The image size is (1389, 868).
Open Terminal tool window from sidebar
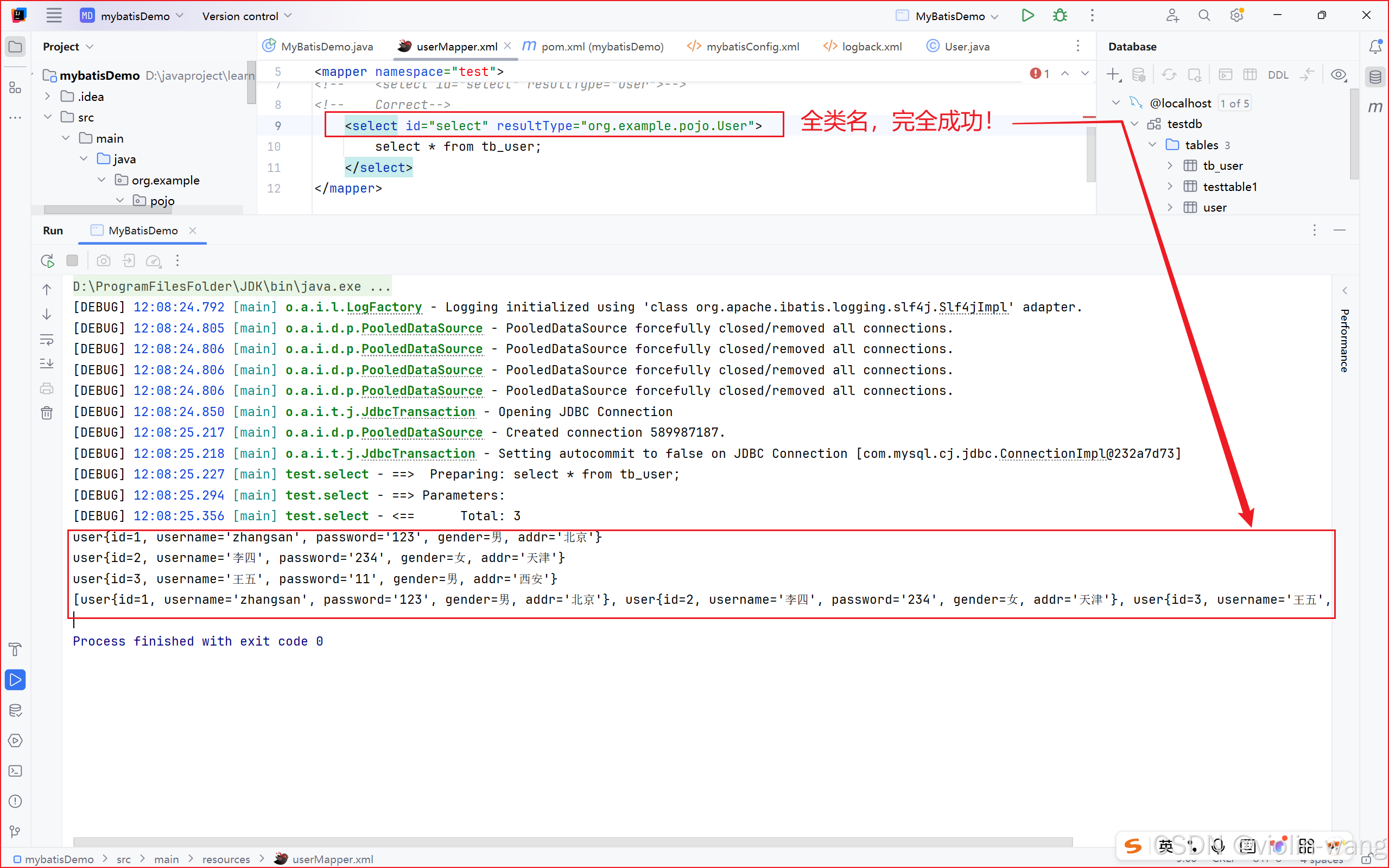click(16, 771)
